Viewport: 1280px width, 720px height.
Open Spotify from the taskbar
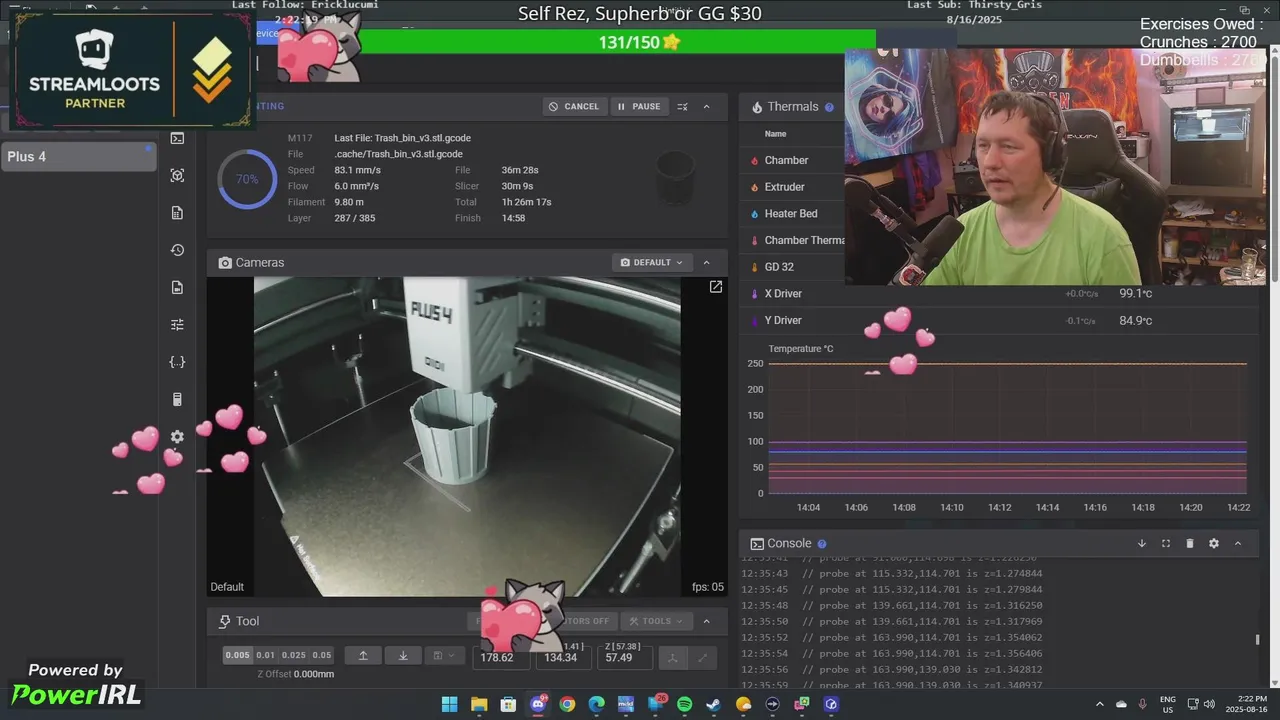(x=684, y=704)
